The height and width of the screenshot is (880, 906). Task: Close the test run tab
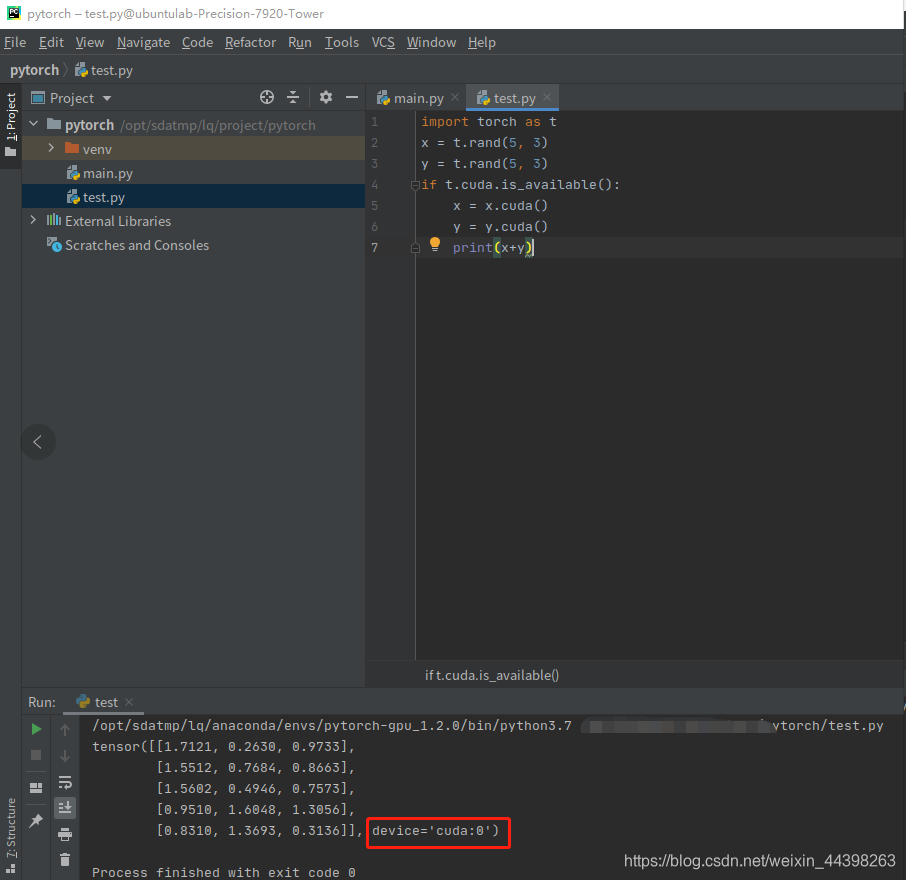point(129,701)
